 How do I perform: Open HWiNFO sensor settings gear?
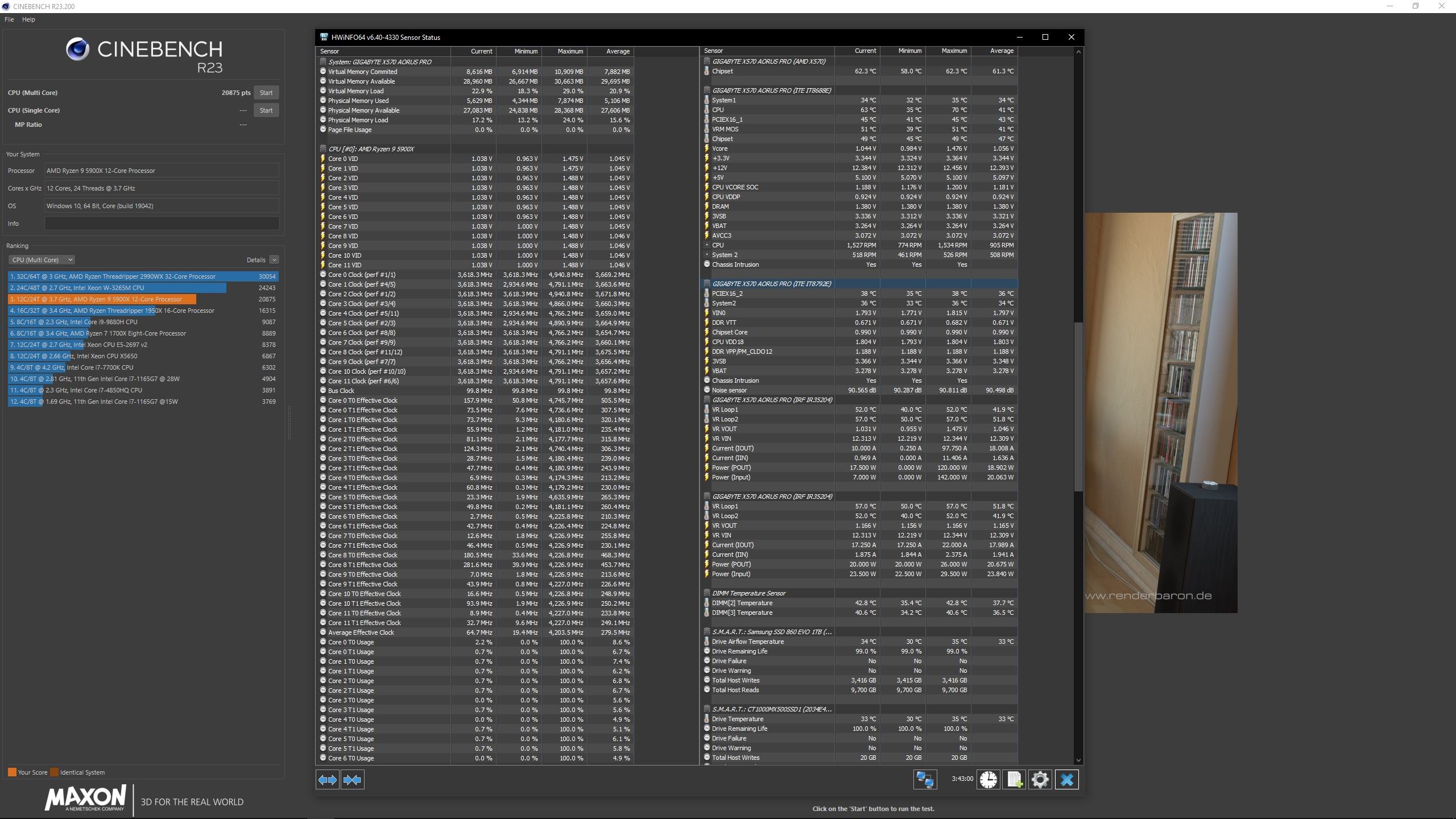point(1040,780)
